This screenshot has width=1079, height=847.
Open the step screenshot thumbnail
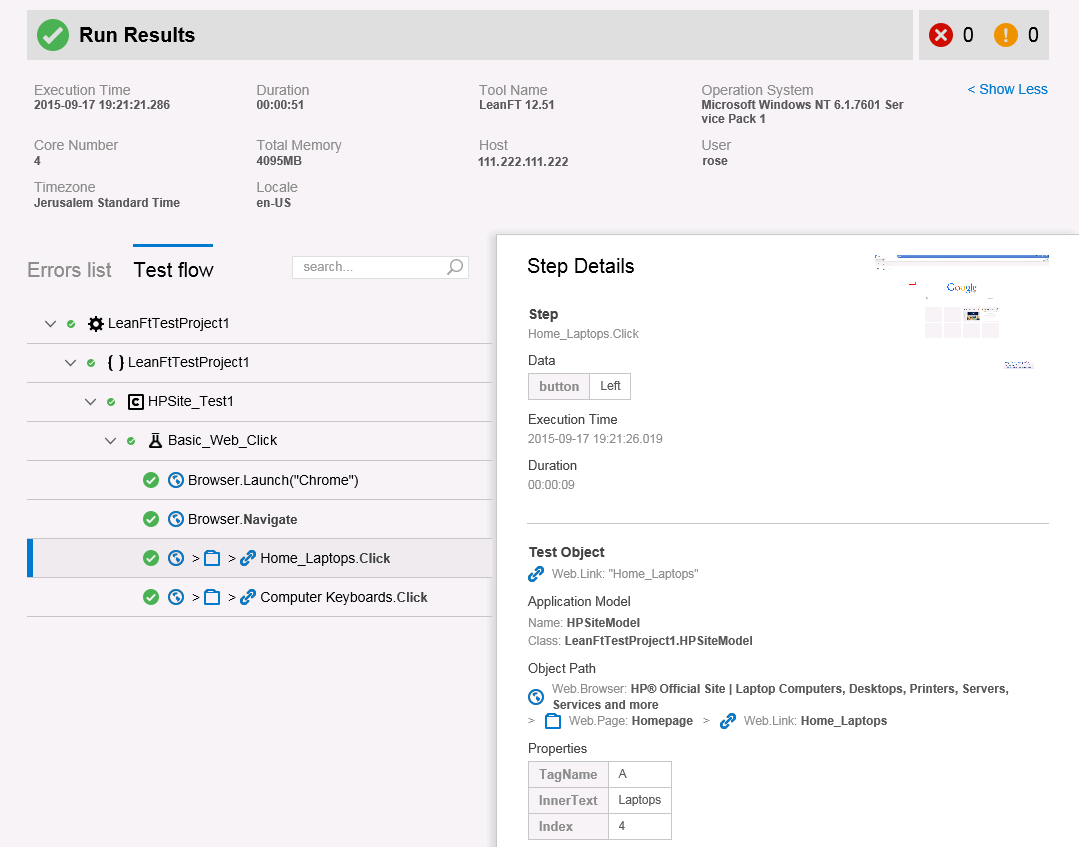(961, 312)
